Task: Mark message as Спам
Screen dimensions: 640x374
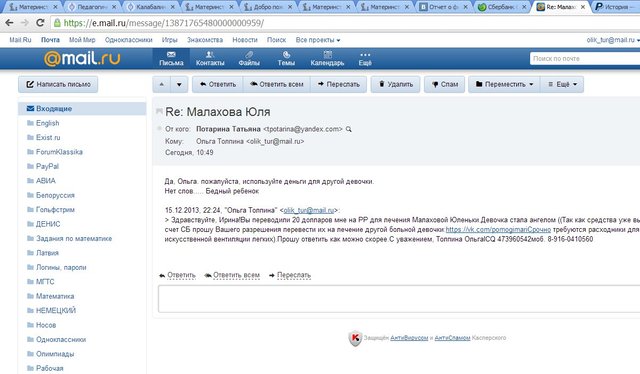Action: click(x=444, y=85)
